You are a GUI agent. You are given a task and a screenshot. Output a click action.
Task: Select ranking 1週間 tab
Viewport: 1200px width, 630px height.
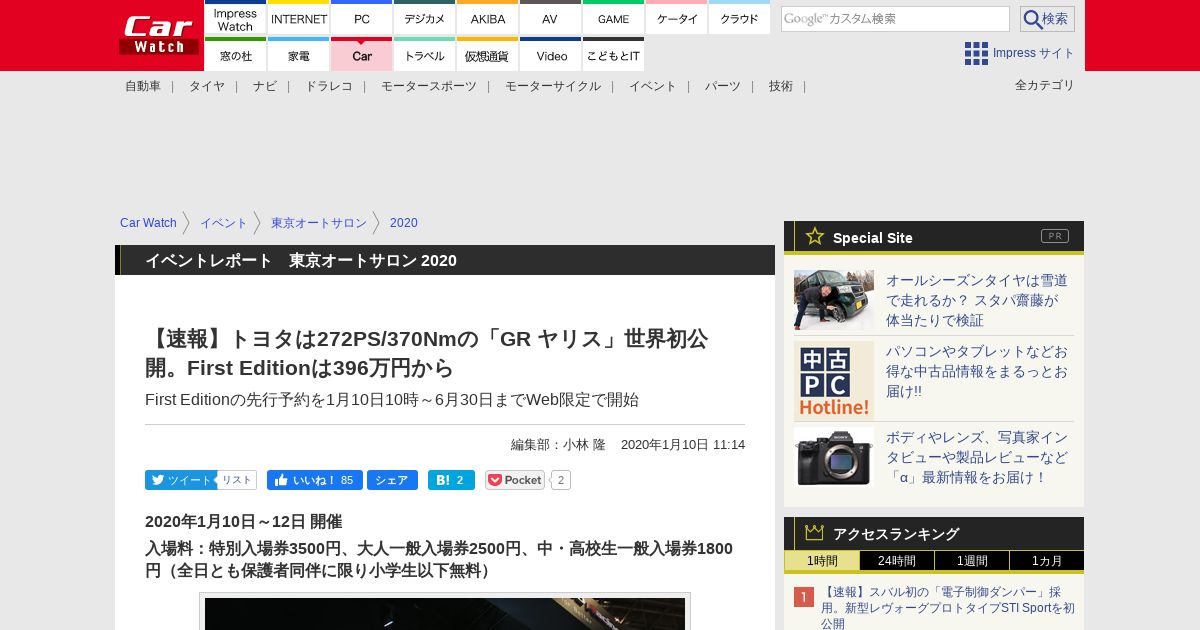(x=972, y=561)
